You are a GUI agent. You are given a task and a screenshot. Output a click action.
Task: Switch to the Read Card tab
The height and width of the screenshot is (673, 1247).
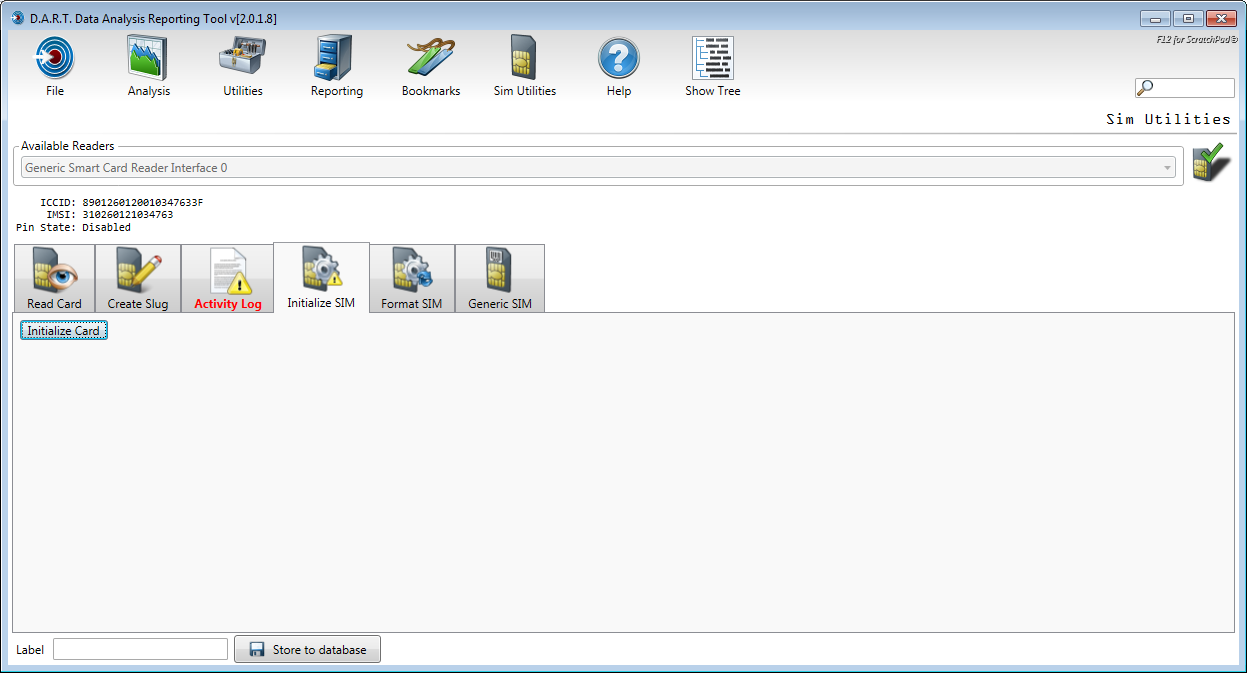point(54,278)
